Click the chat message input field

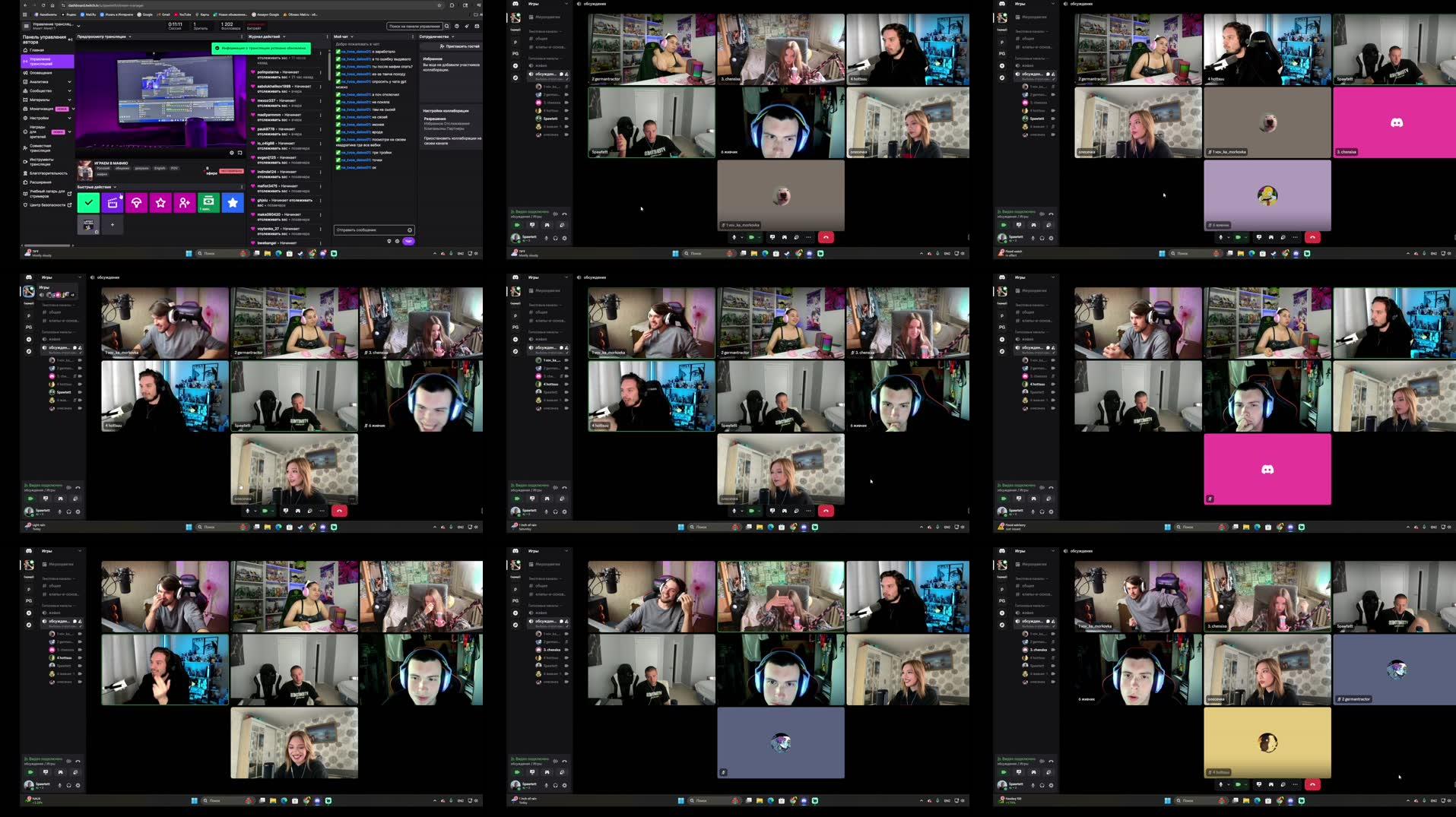(x=374, y=230)
